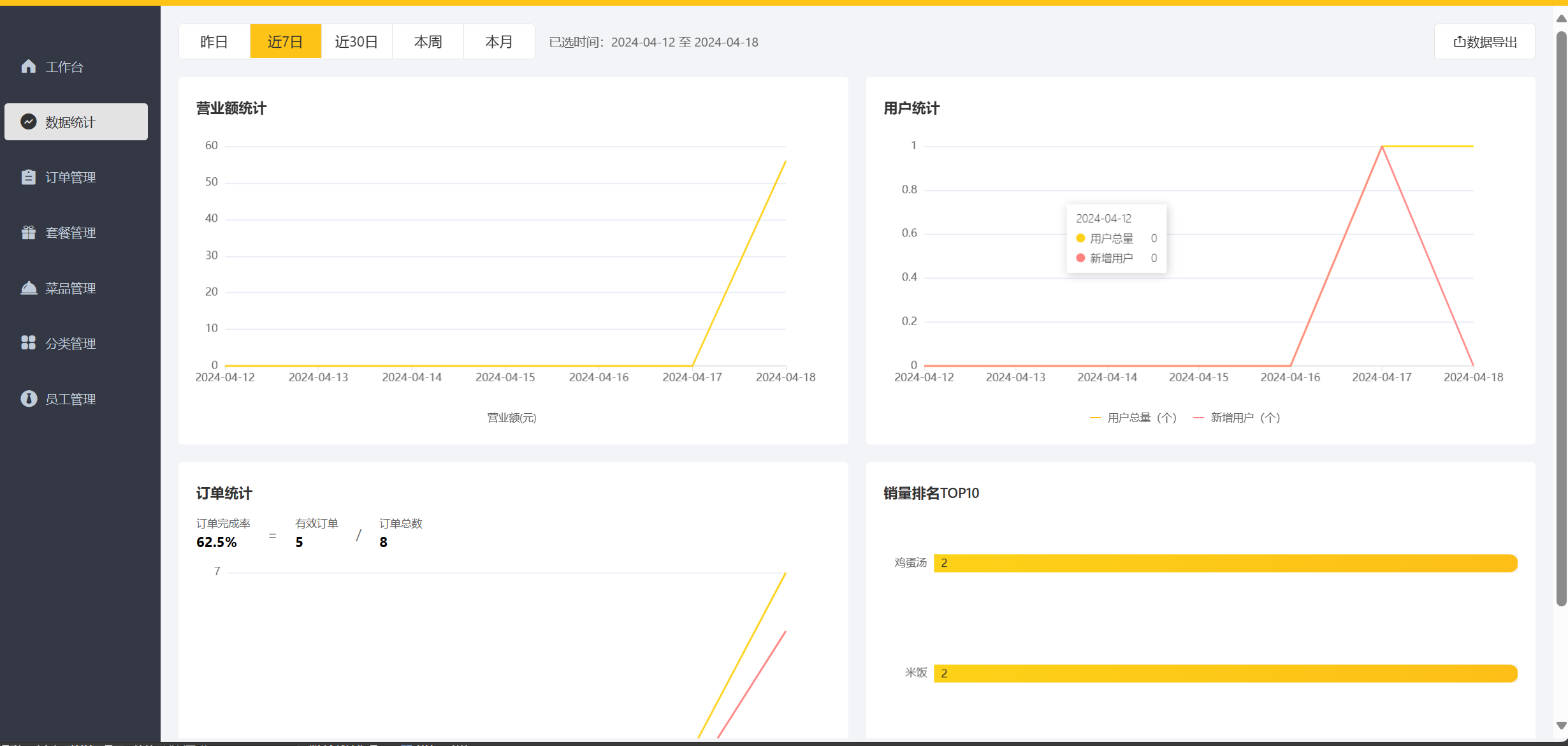Select the 近30日 time range tab
Viewport: 1568px width, 746px height.
pyautogui.click(x=356, y=42)
